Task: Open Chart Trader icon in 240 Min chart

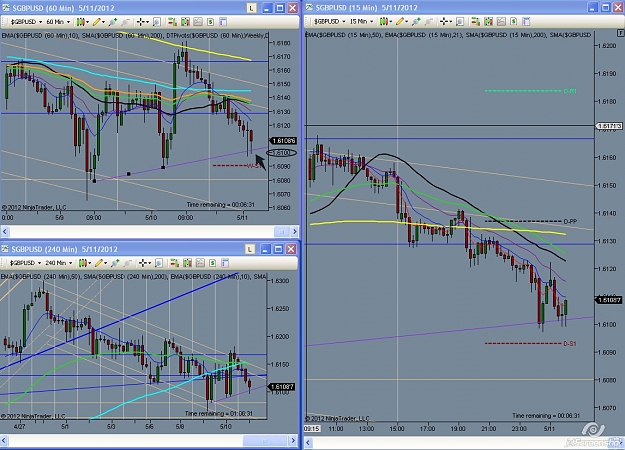Action: (175, 263)
